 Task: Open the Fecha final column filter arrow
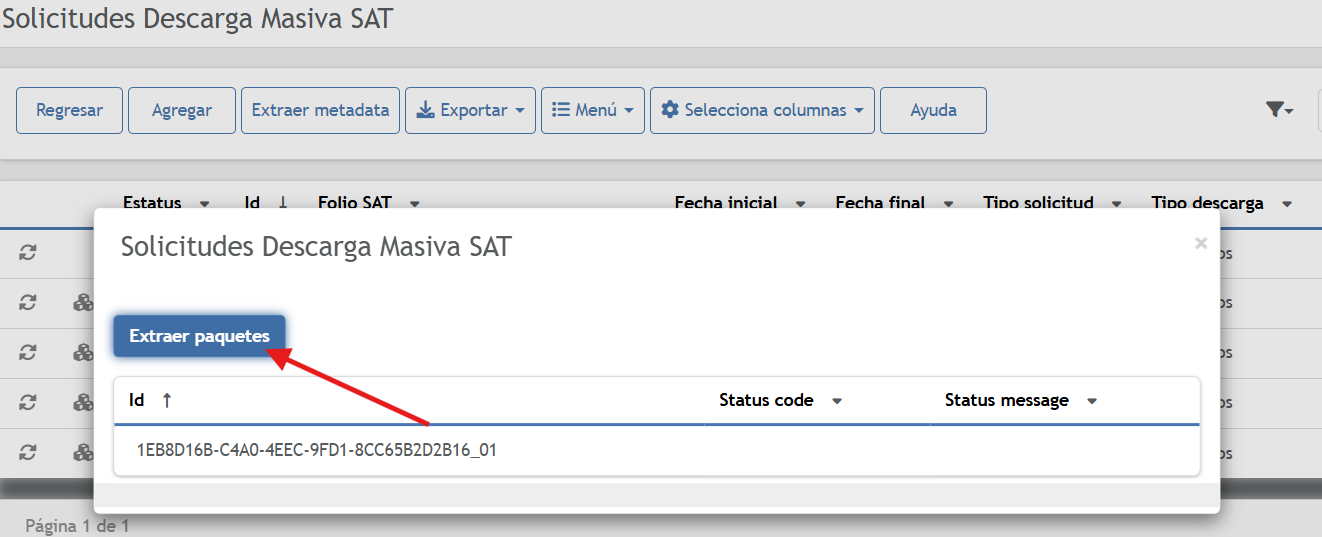pos(948,203)
